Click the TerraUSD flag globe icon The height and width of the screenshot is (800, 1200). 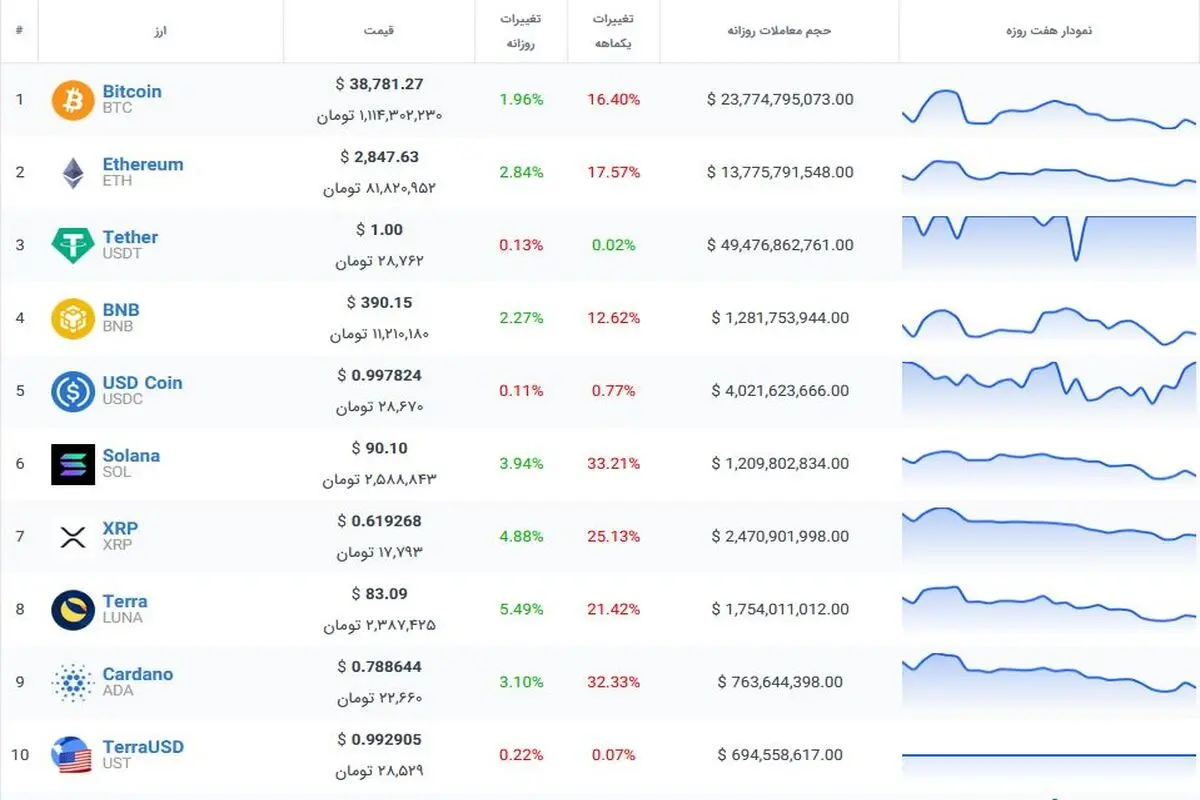click(x=73, y=755)
